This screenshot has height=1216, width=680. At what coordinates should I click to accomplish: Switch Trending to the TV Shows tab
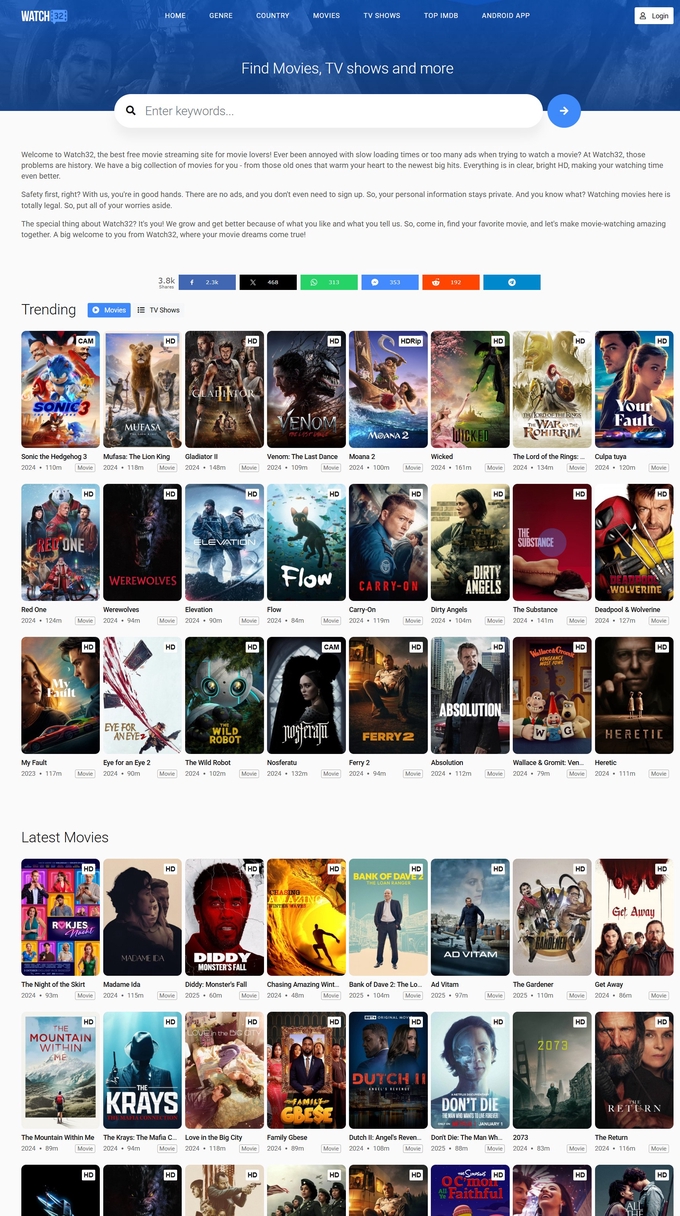(x=159, y=310)
